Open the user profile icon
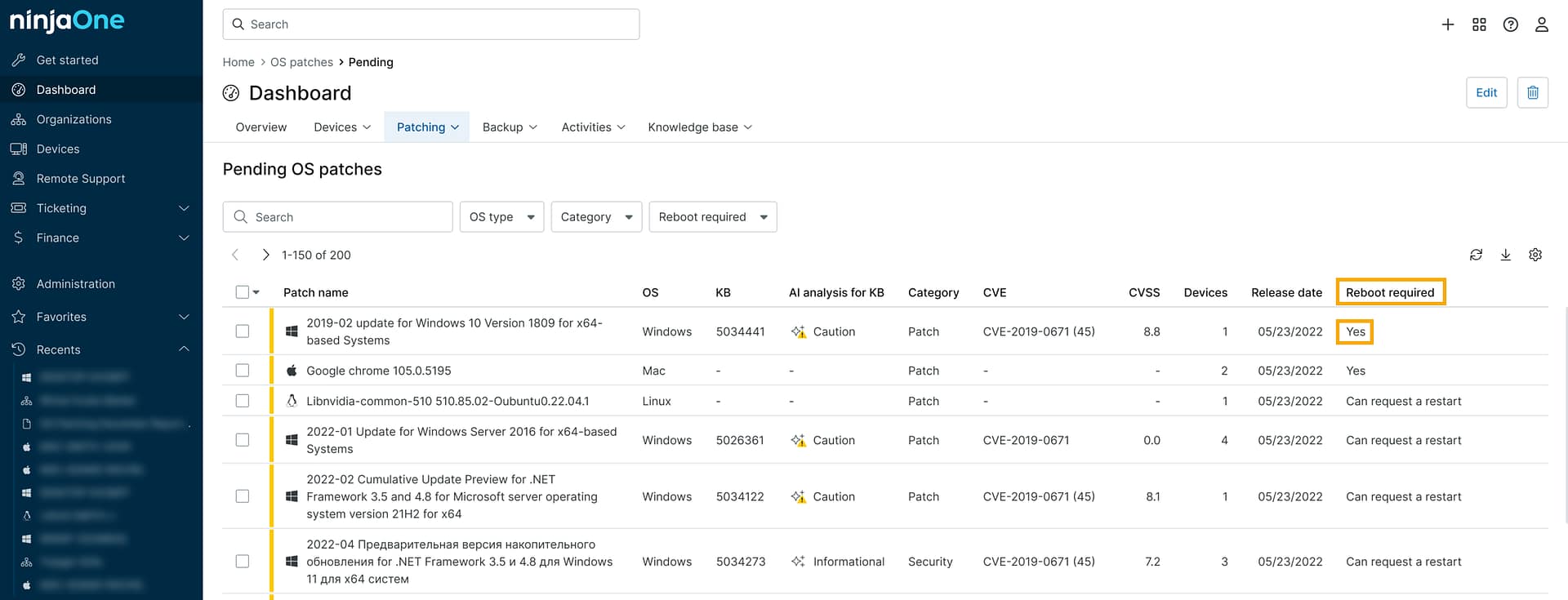This screenshot has height=600, width=1568. 1542,24
